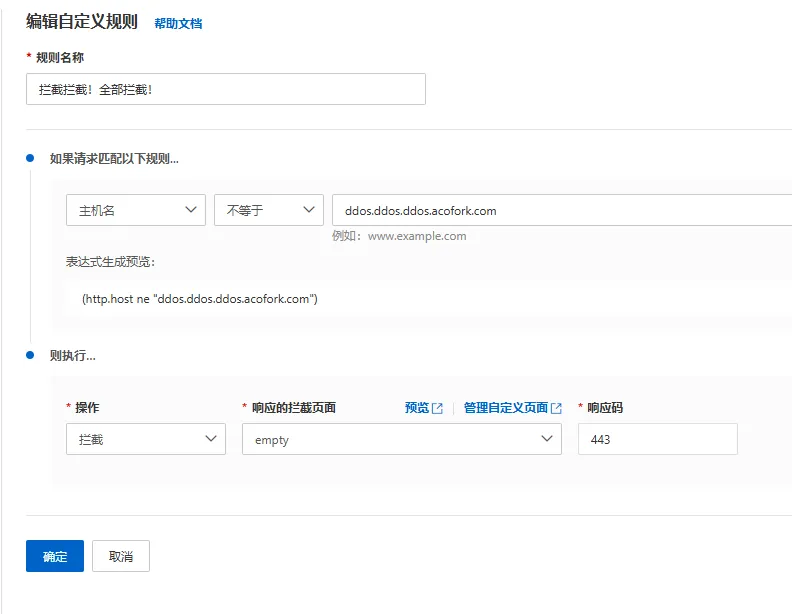
Task: Click the 响应码 field containing 443
Action: tap(657, 439)
